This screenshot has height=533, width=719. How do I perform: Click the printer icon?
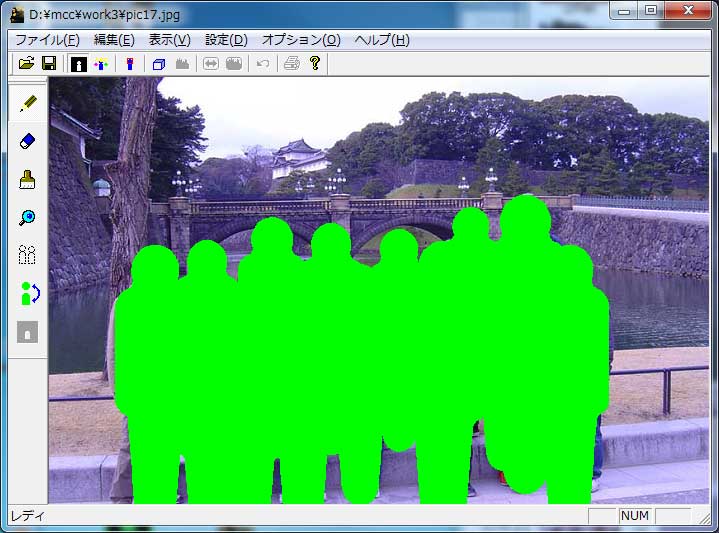tap(292, 63)
